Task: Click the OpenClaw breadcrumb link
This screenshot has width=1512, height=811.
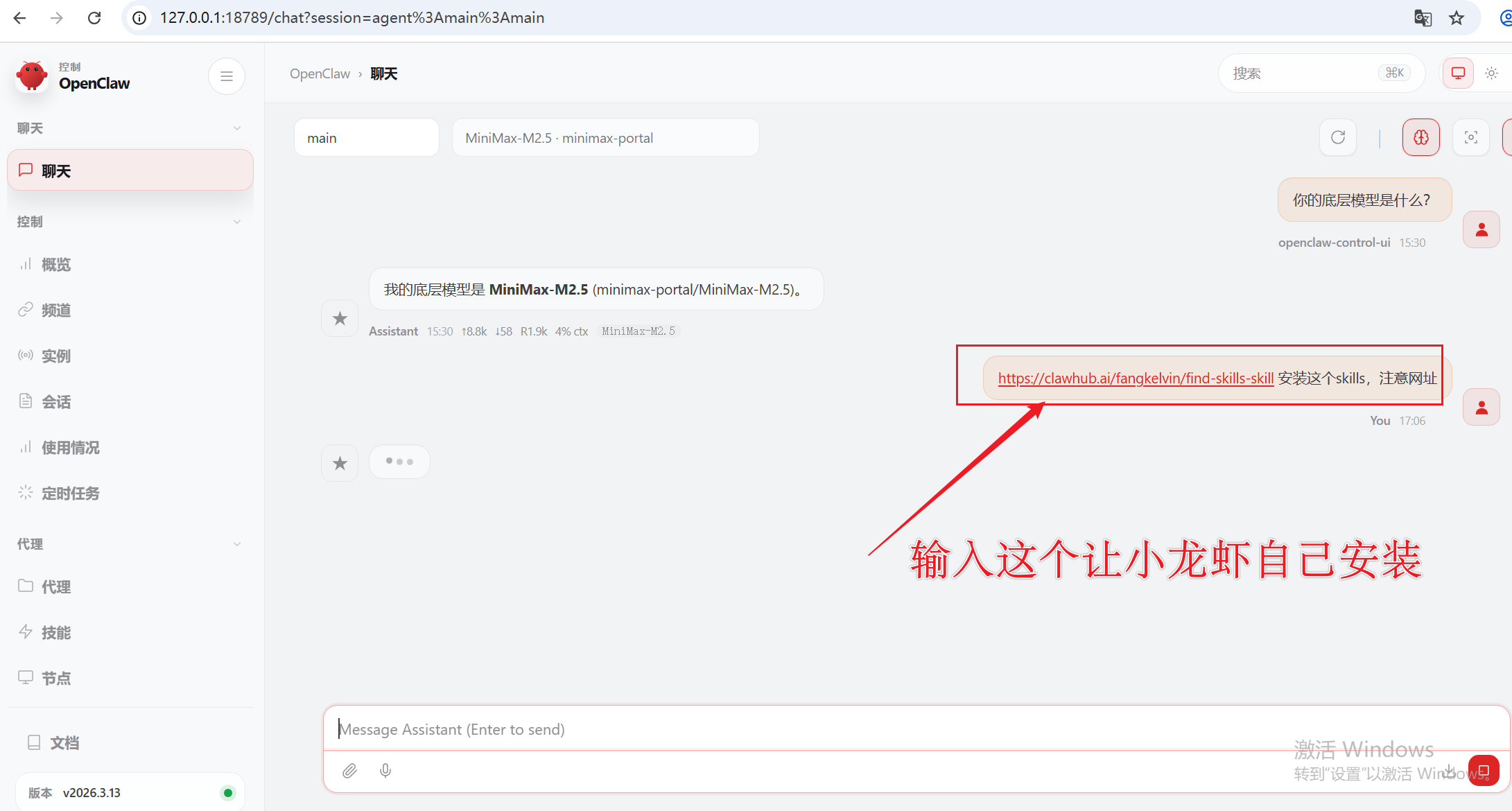Action: click(320, 73)
